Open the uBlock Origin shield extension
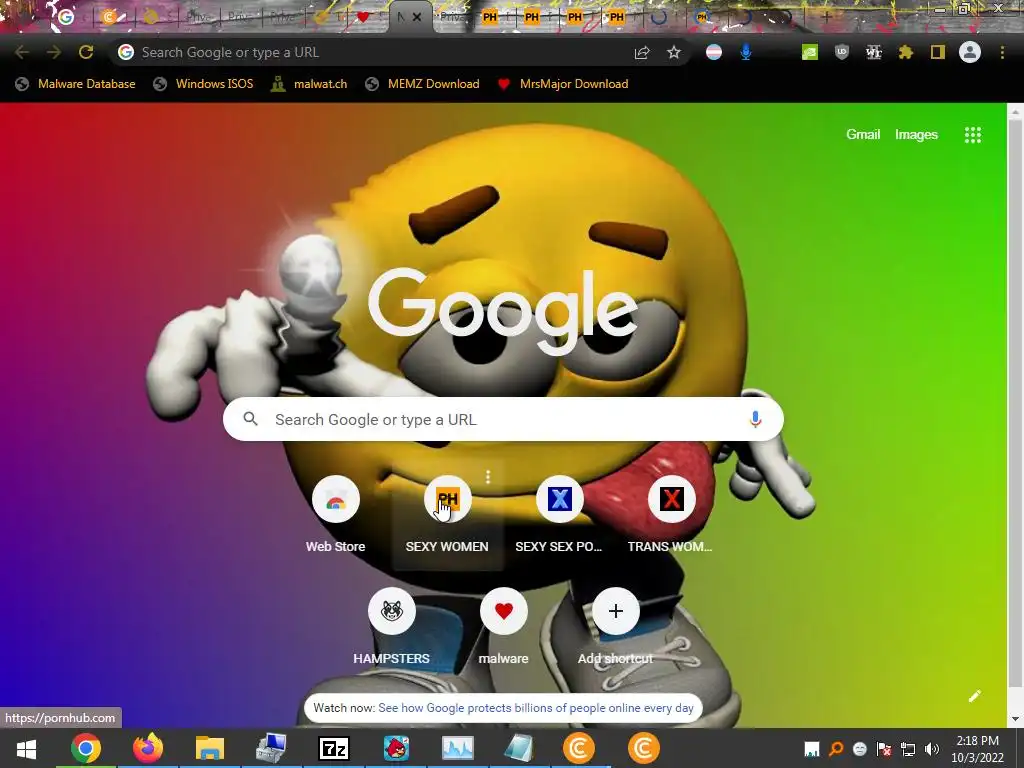Viewport: 1024px width, 768px height. 842,52
